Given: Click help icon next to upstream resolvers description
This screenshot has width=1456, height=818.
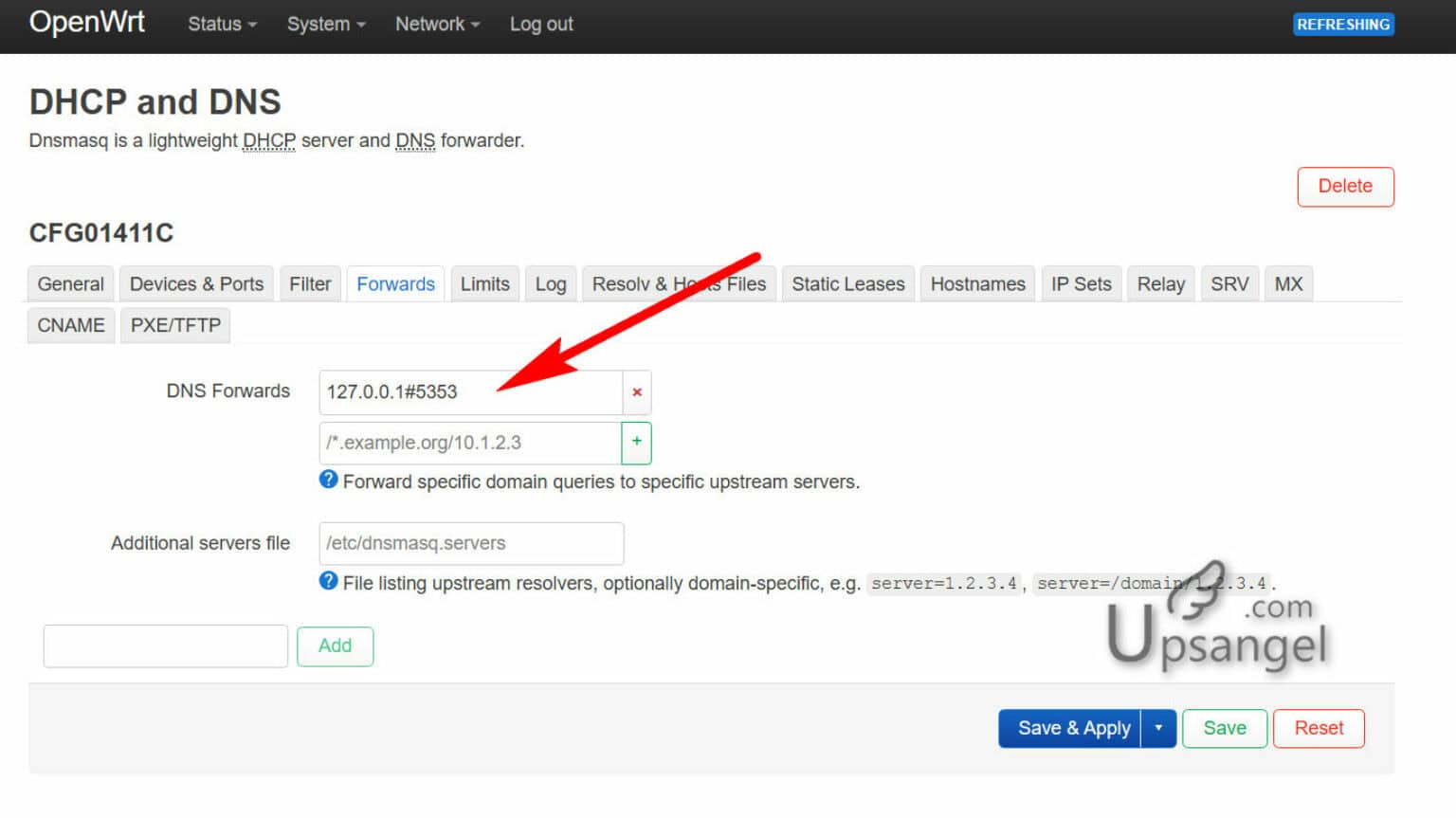Looking at the screenshot, I should click(327, 581).
